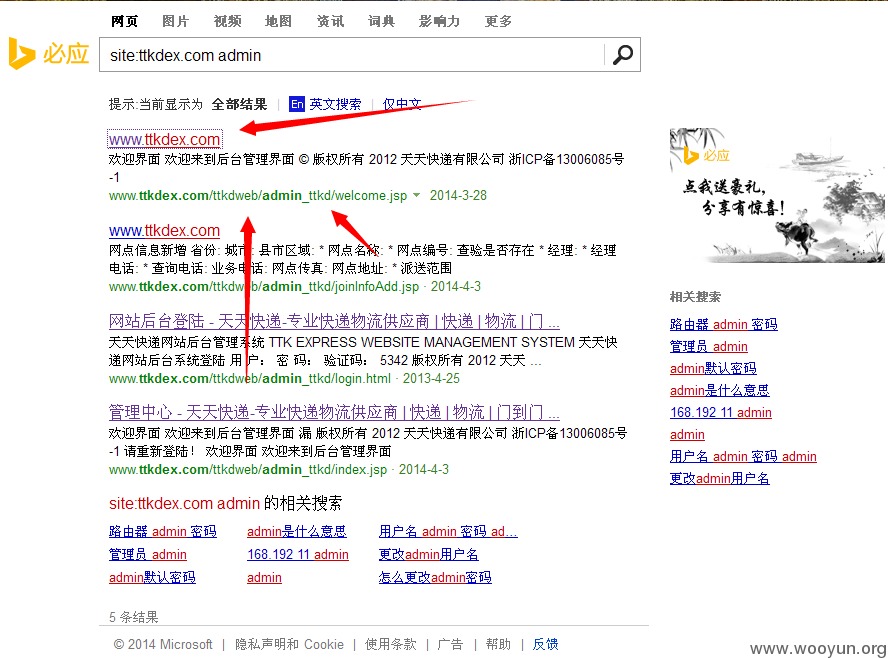Click URL text admin_ttkd/joinInfoAdd.jsp
Viewport: 888px width, 658px height.
click(x=341, y=287)
